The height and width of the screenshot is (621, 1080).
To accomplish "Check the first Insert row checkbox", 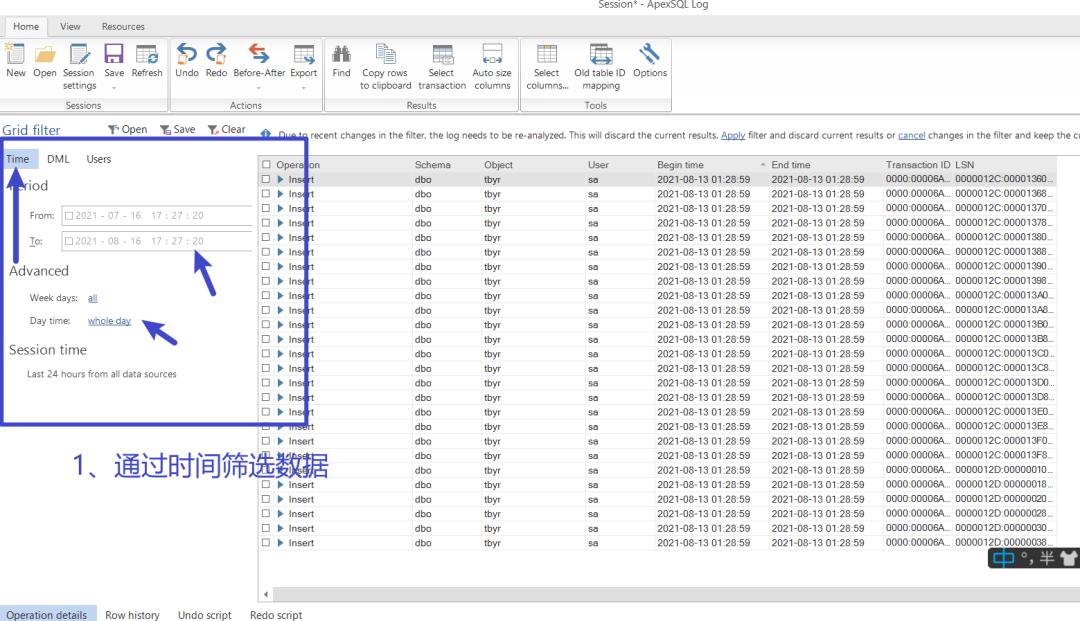I will pyautogui.click(x=265, y=180).
